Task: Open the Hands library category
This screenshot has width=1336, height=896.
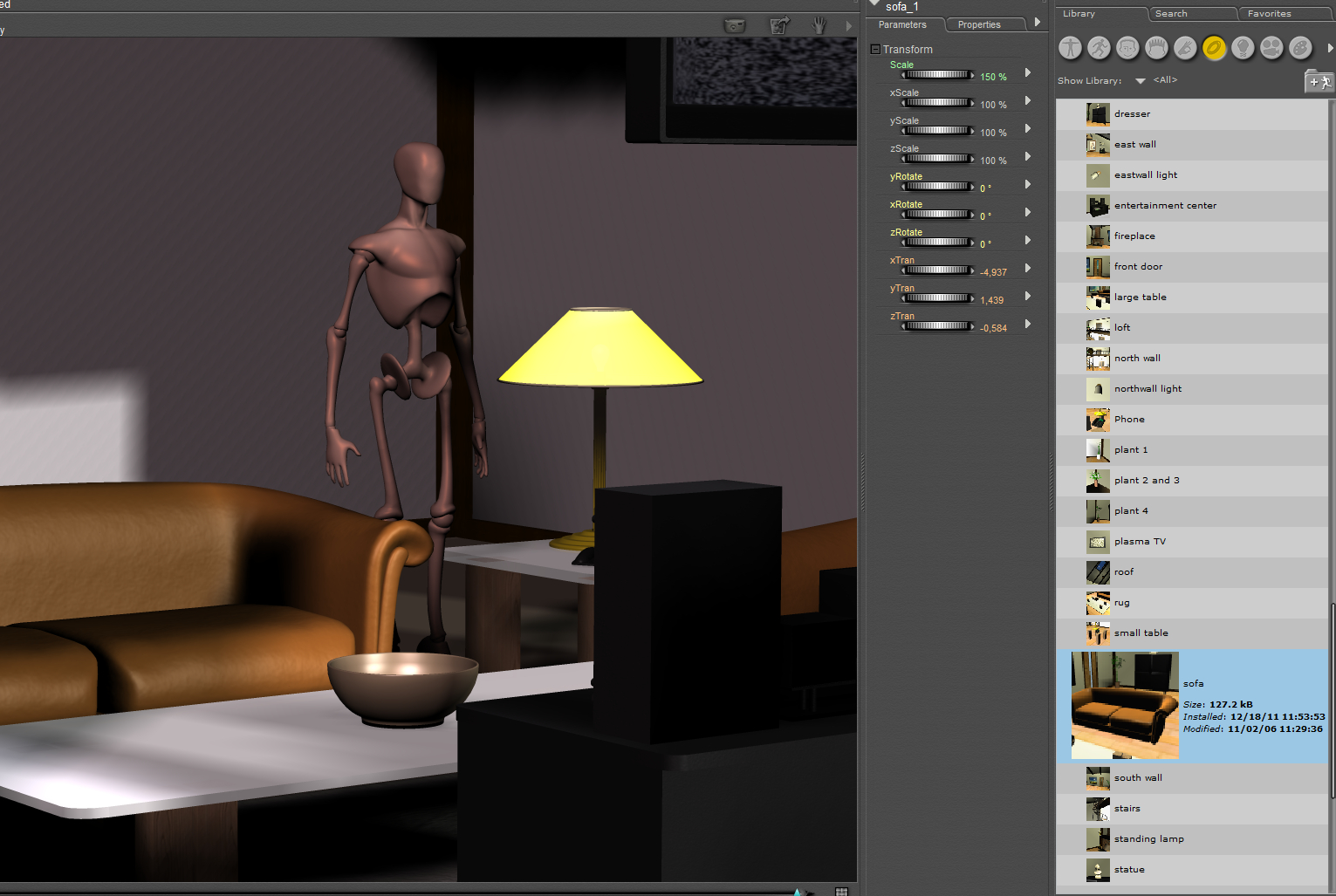Action: coord(1185,48)
